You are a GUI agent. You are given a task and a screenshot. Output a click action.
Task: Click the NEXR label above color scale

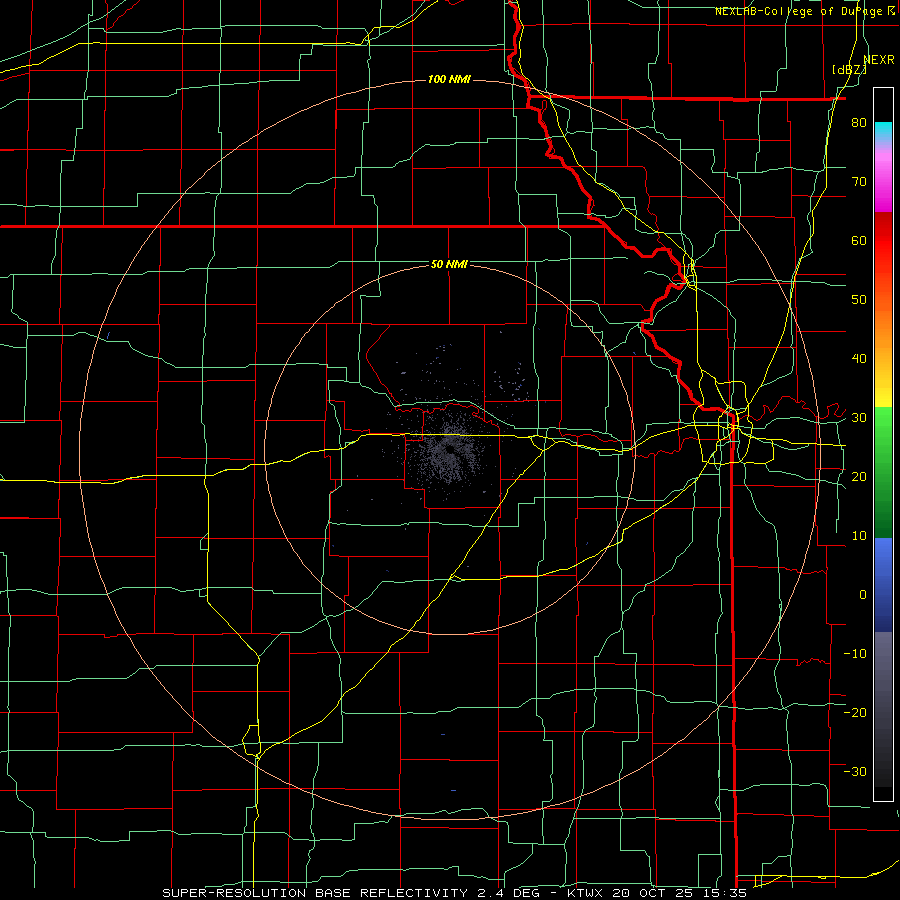(x=879, y=60)
